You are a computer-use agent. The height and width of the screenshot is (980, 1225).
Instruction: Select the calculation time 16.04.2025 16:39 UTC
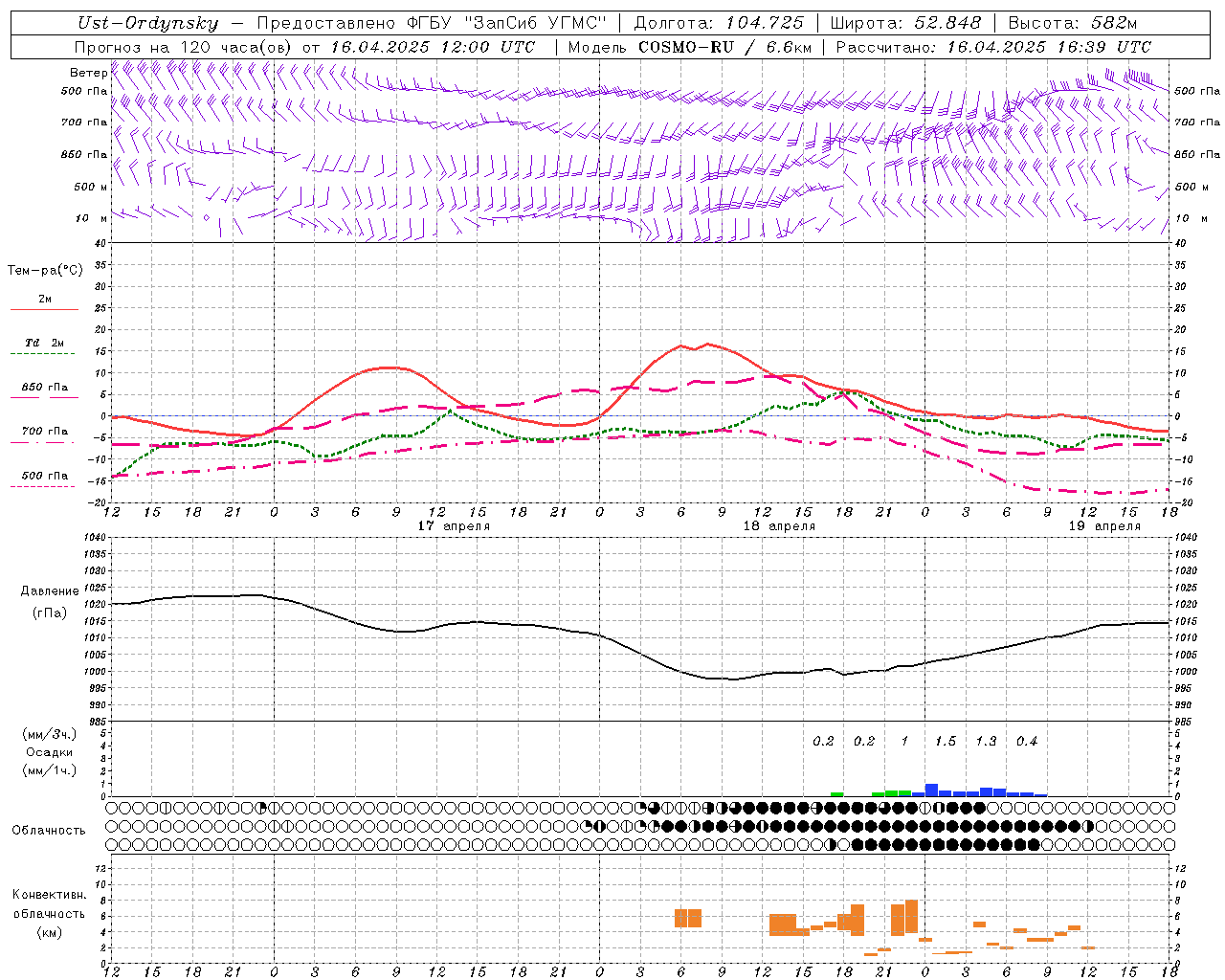[1049, 47]
